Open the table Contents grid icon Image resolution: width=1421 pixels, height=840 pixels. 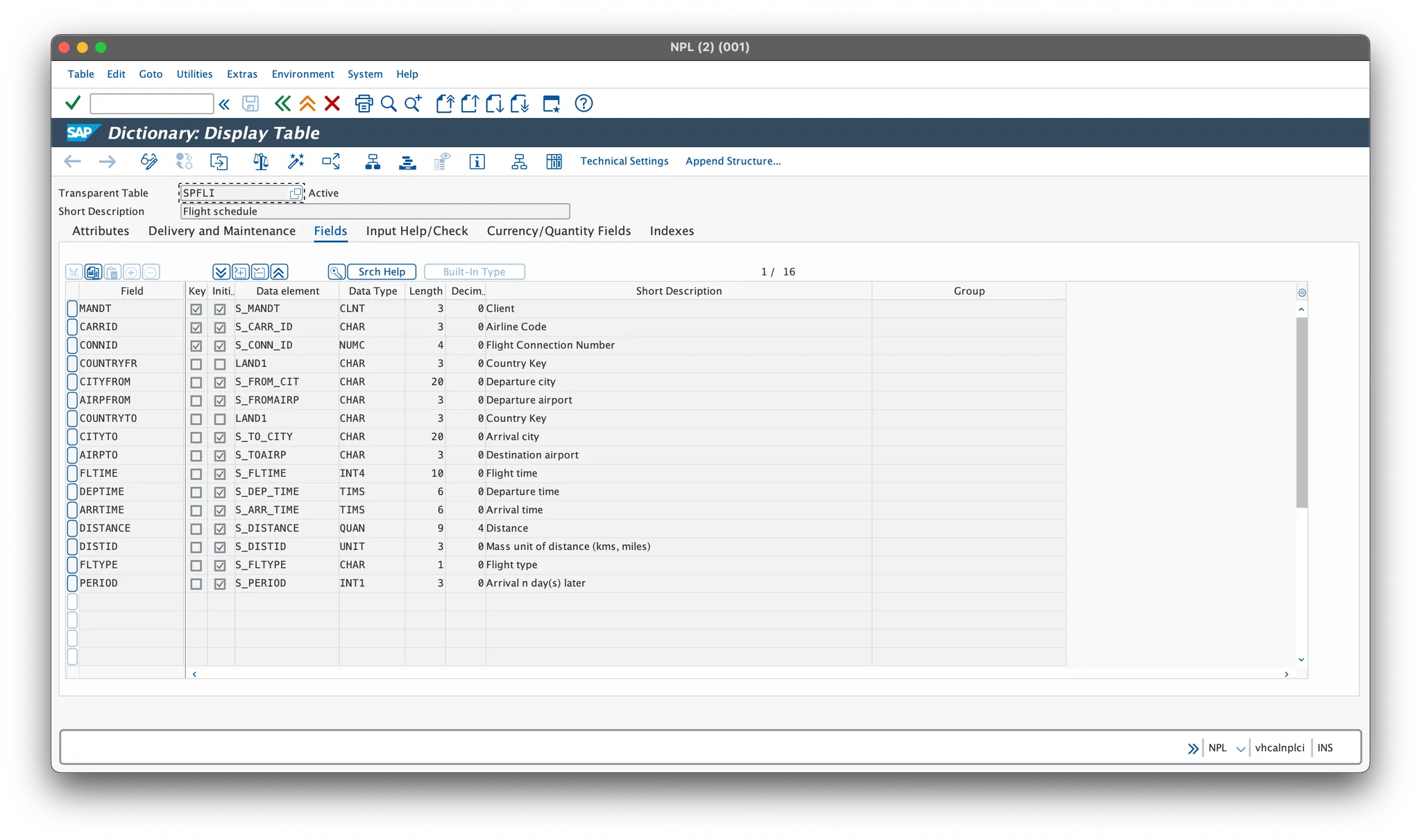[554, 162]
